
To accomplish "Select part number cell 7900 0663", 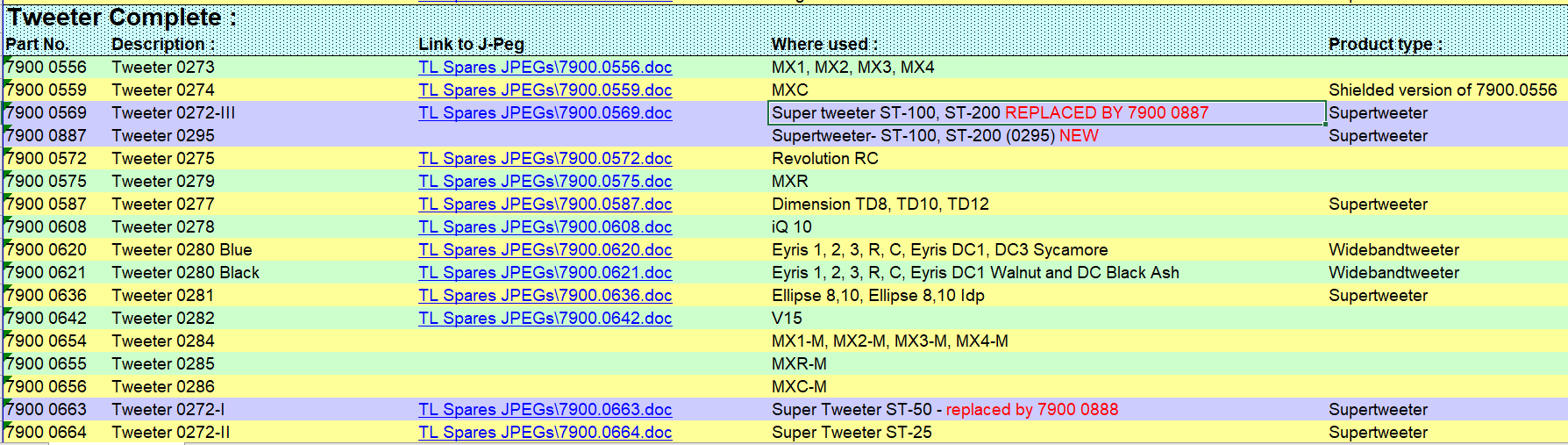I will tap(46, 410).
